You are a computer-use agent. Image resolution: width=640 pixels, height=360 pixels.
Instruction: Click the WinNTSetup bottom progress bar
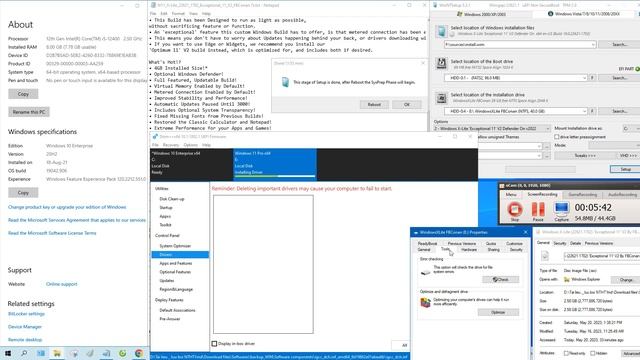[x=540, y=169]
